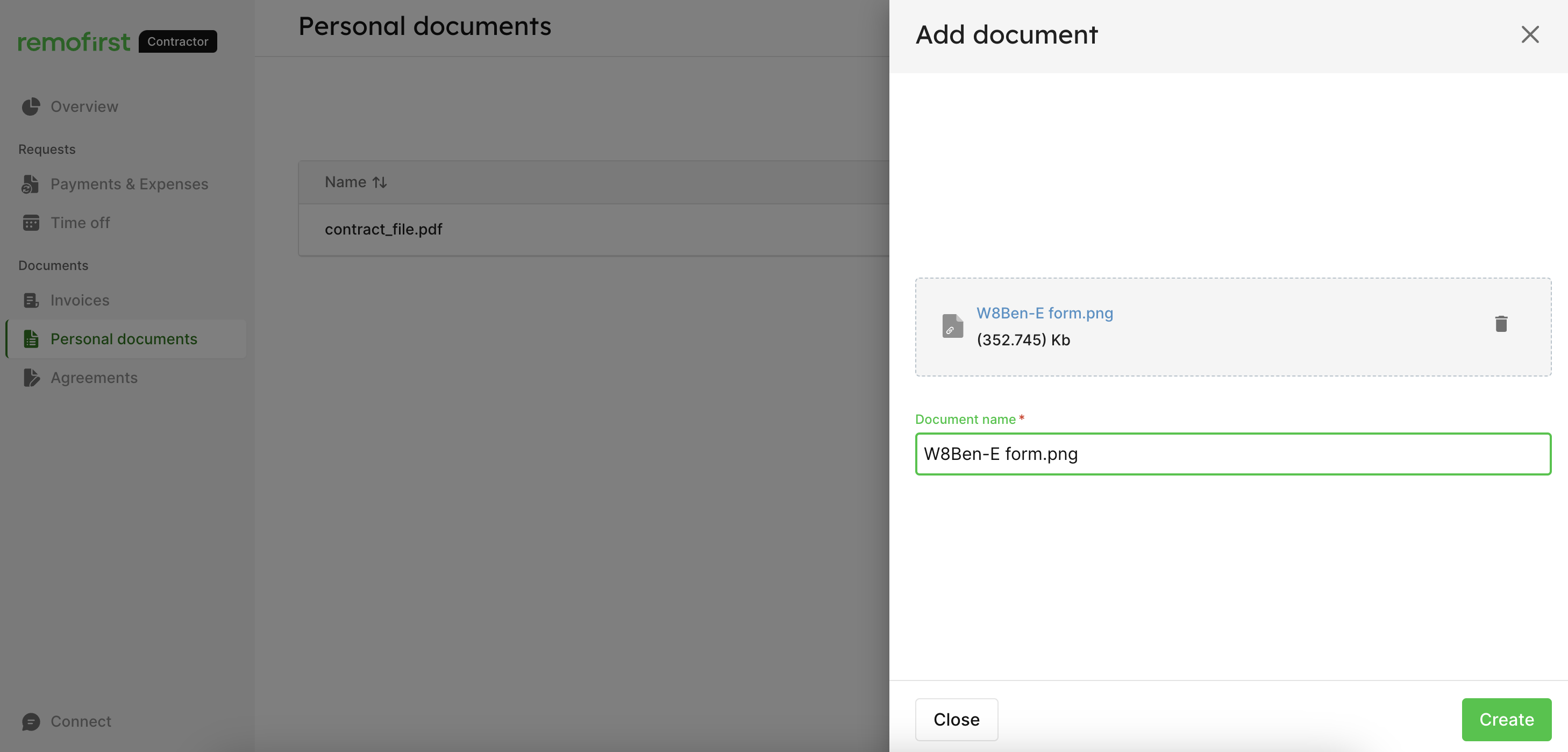Viewport: 1568px width, 752px height.
Task: Close the Add document panel with X
Action: [x=1530, y=35]
